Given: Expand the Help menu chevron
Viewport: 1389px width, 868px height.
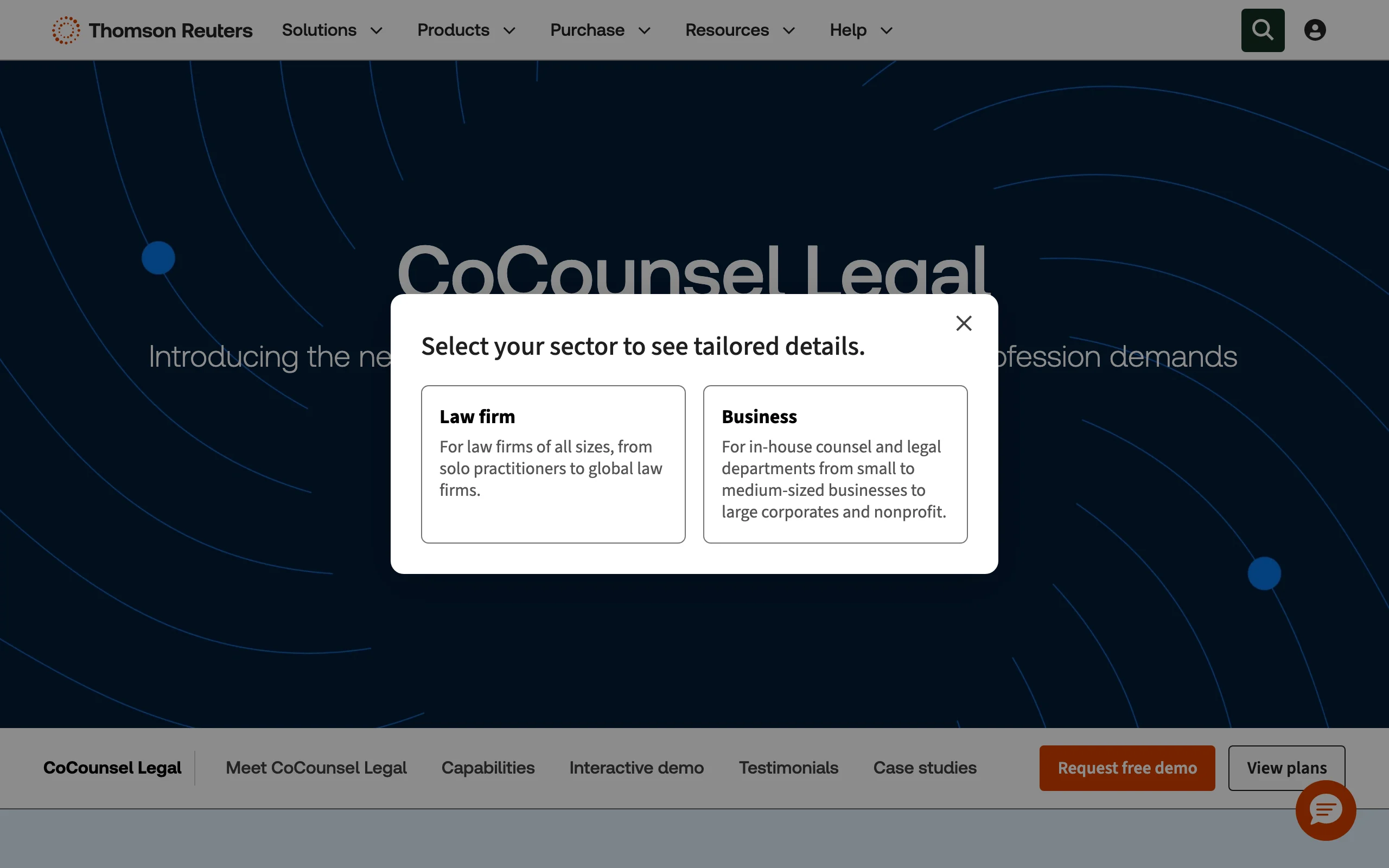Looking at the screenshot, I should click(887, 30).
